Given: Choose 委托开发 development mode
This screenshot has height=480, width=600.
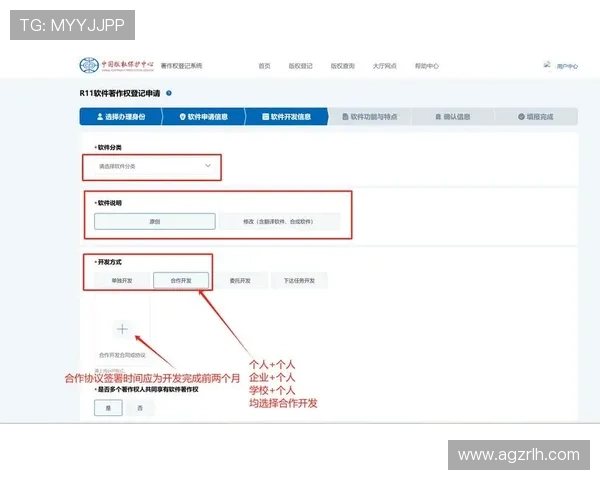Looking at the screenshot, I should tap(240, 281).
